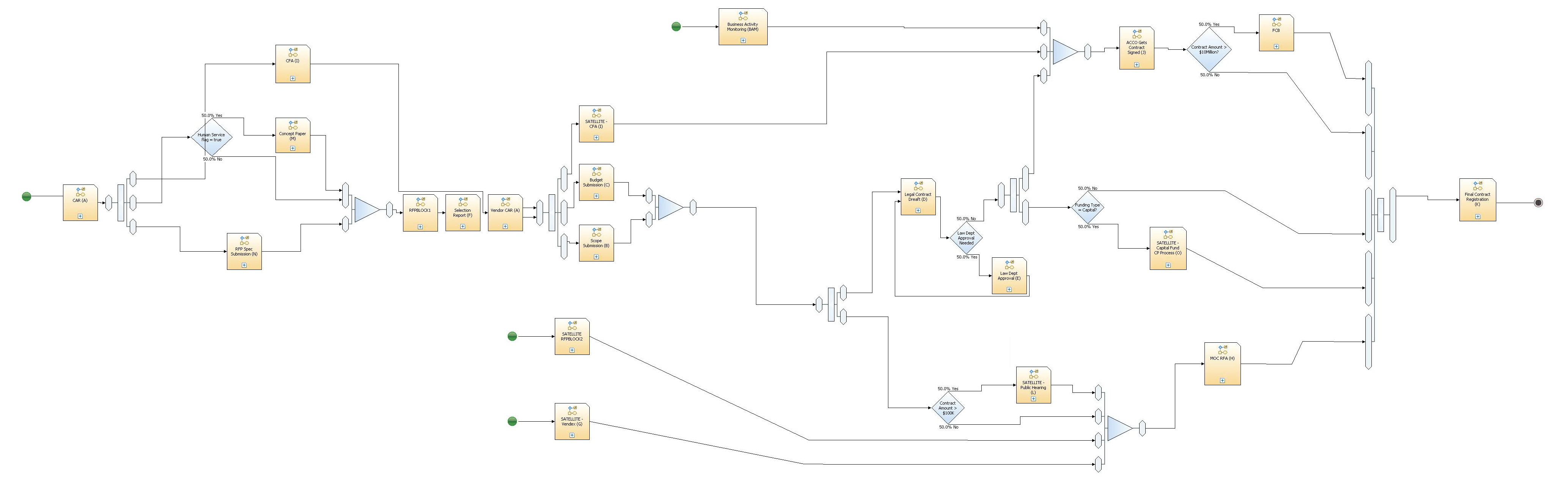
Task: Click '50.0% No' label below Human Service decision
Action: click(x=213, y=159)
